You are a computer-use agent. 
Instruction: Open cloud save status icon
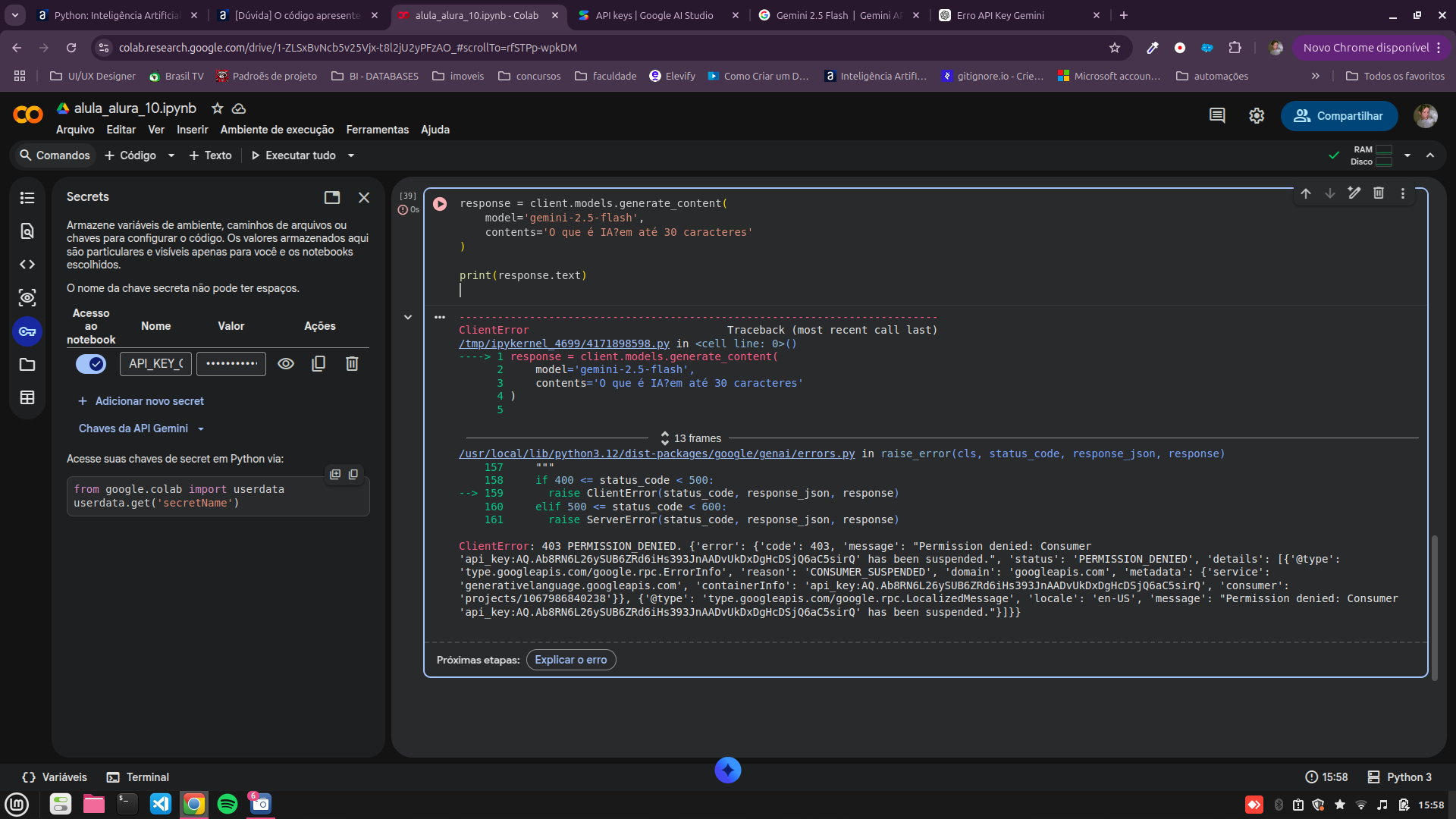239,108
